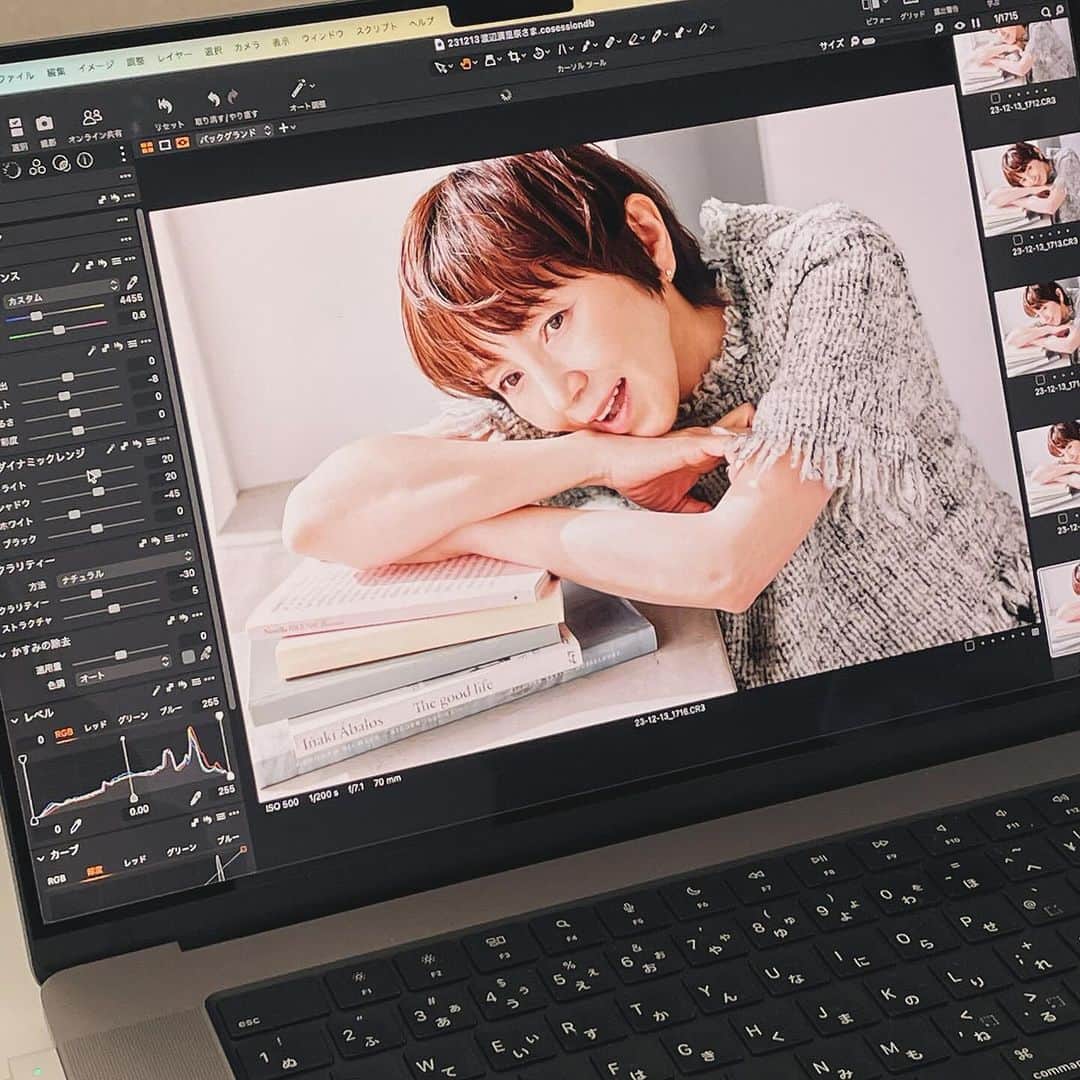
Task: Open the Image (イメージ) menu
Action: click(x=95, y=67)
